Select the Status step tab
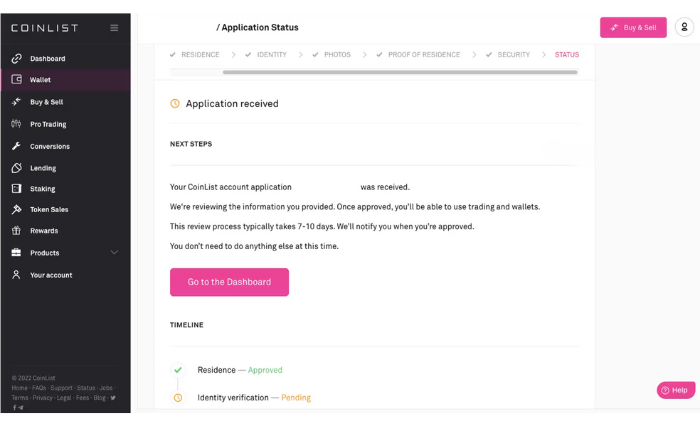This screenshot has height=426, width=700. (x=567, y=54)
